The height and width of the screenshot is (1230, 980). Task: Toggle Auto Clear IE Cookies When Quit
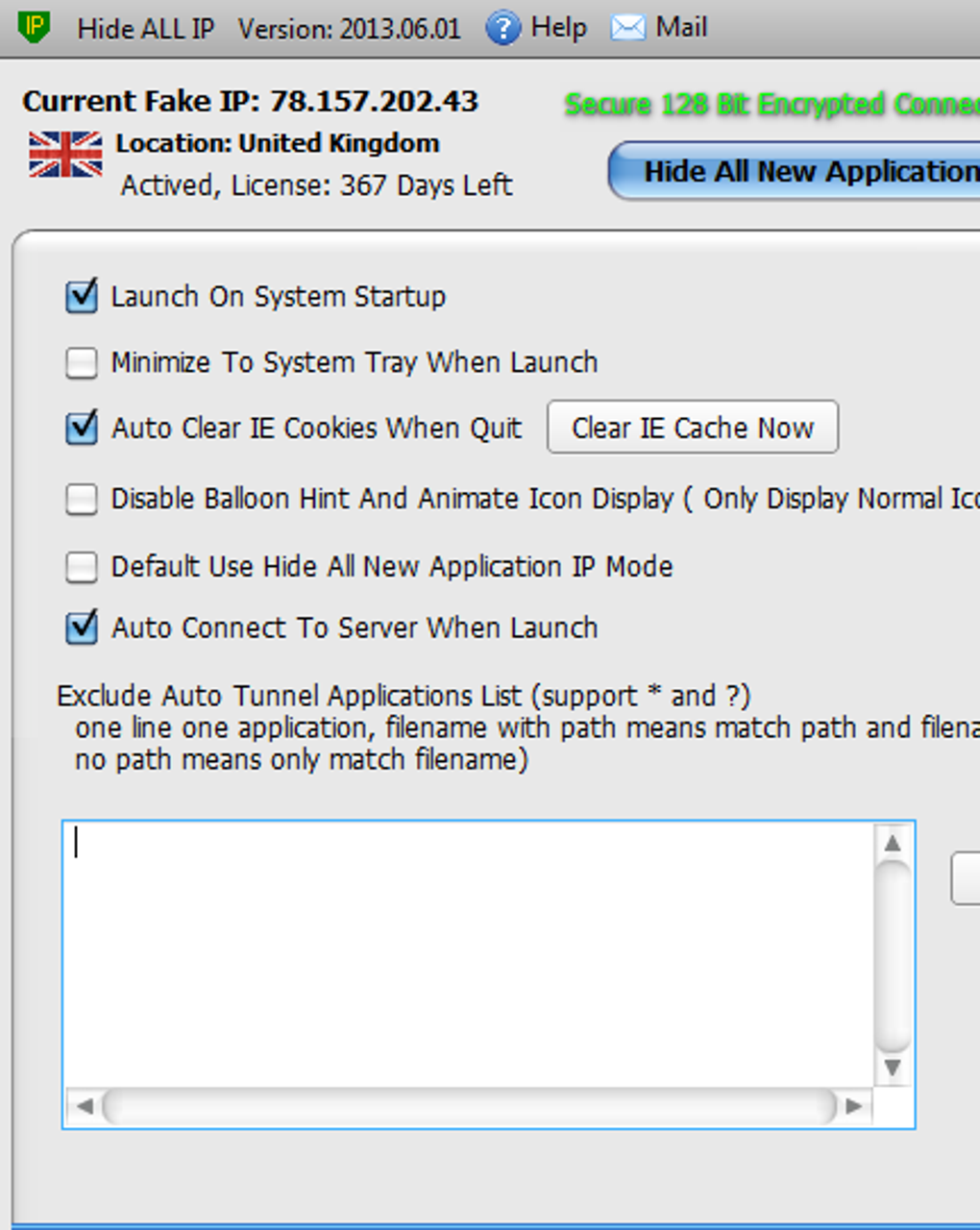(82, 428)
